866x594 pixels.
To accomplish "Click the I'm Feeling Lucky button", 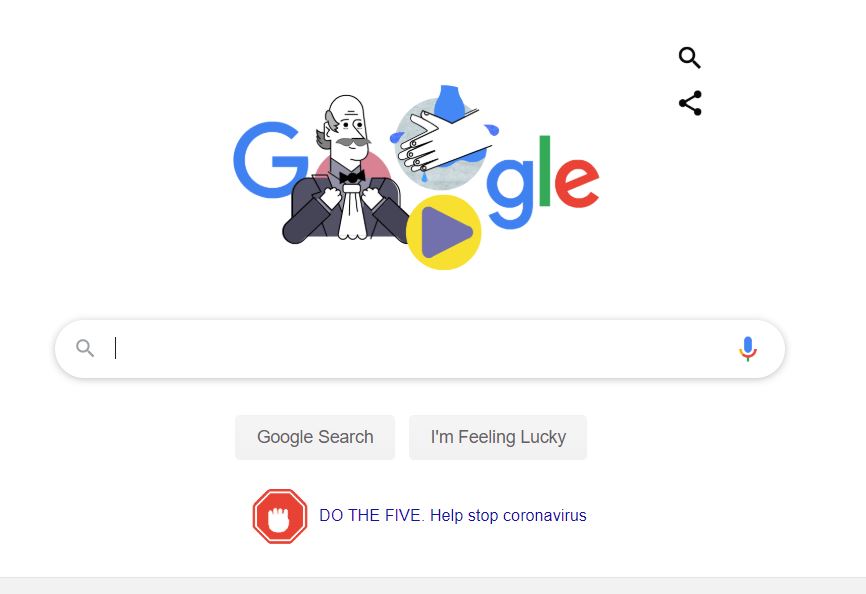I will pyautogui.click(x=498, y=437).
